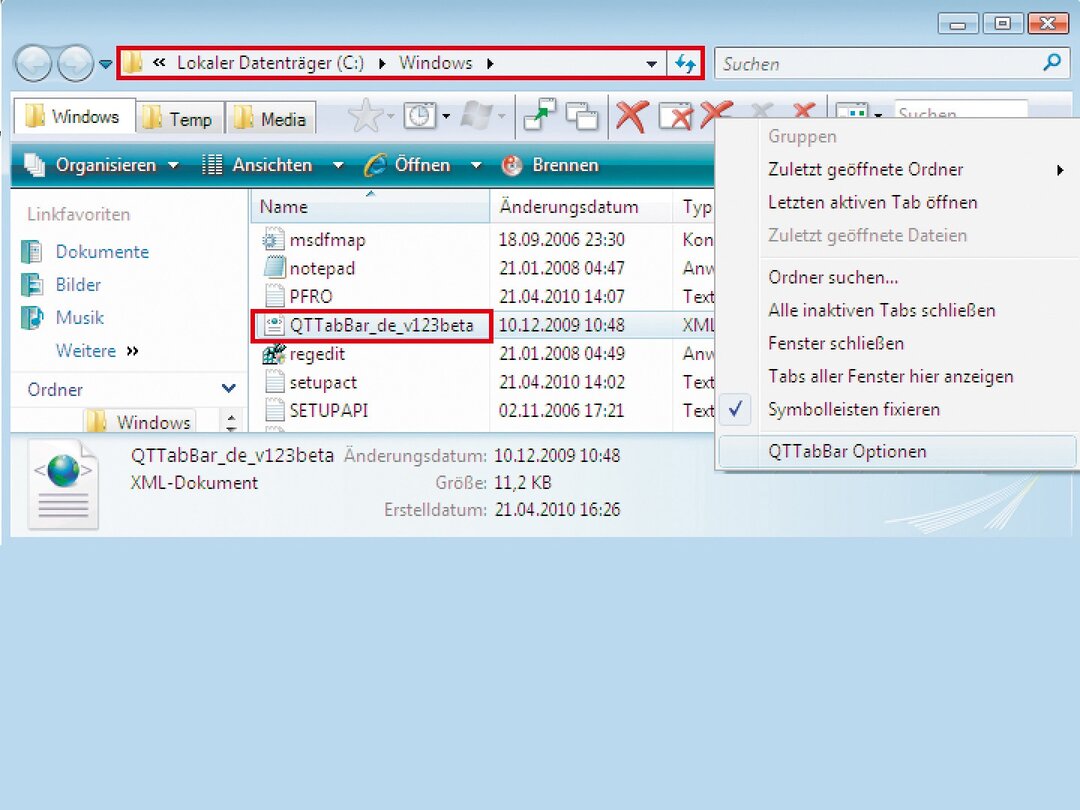Click the refresh icon beside the address bar
Screen dimensions: 1080x810
point(685,64)
